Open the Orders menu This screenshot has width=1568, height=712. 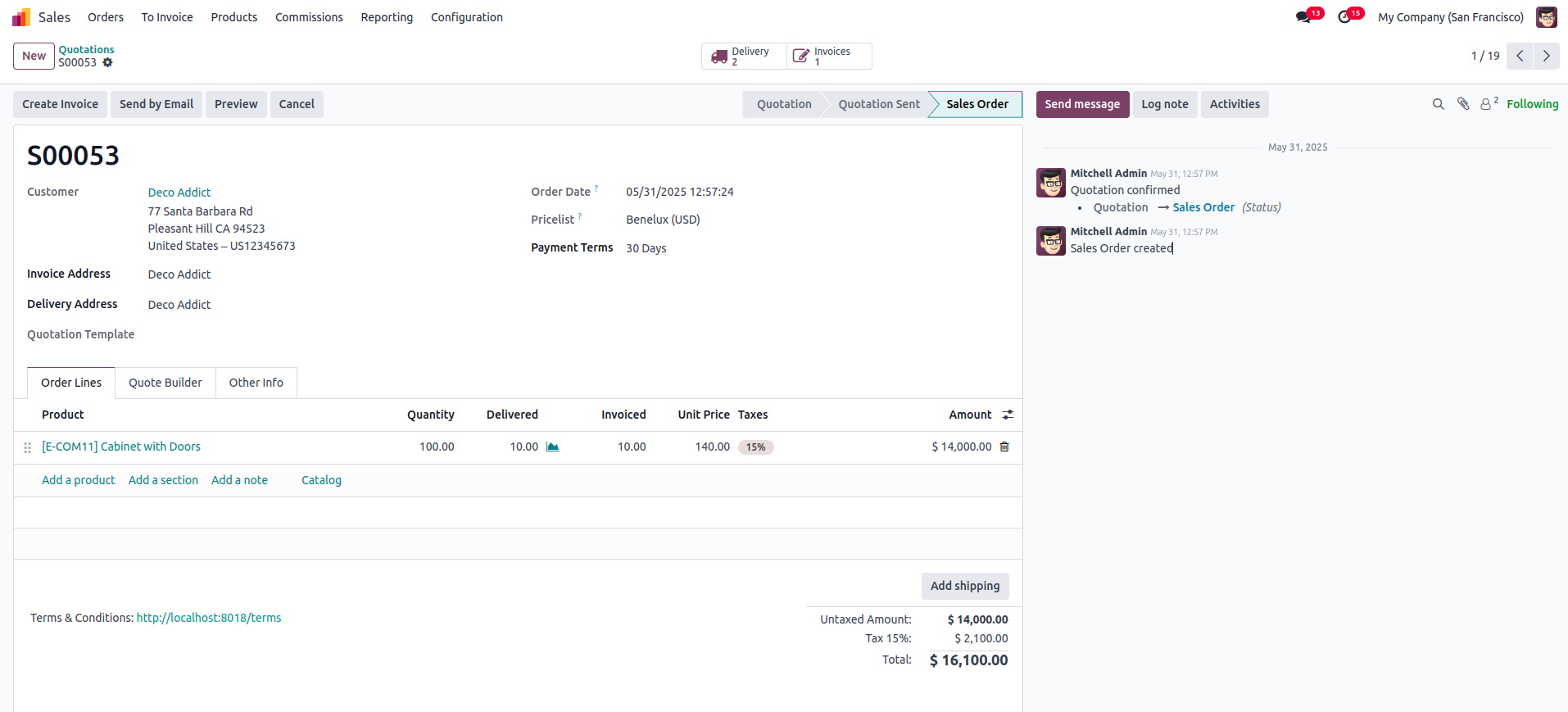[x=106, y=17]
